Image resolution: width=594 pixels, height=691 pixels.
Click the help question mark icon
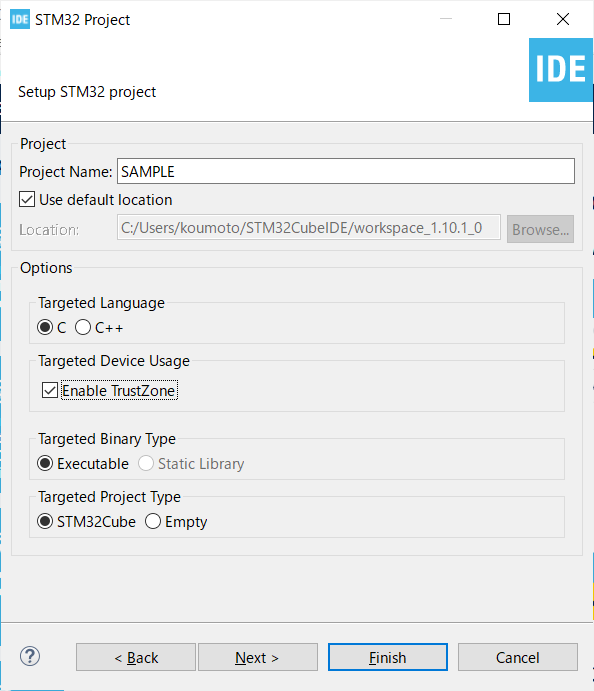pos(30,657)
